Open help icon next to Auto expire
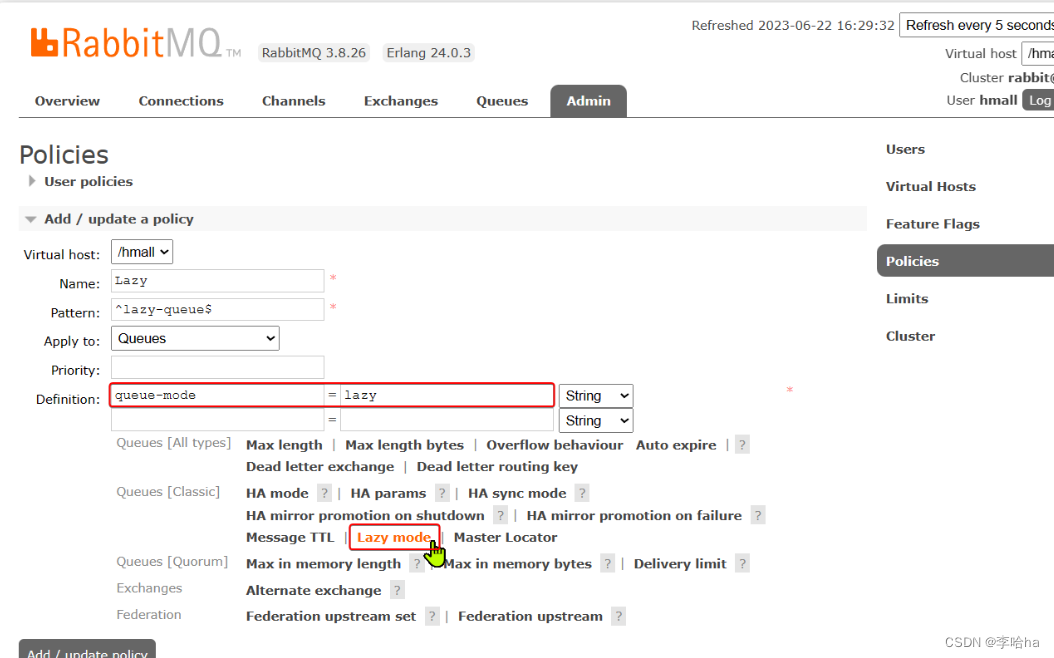The width and height of the screenshot is (1054, 658). pos(742,445)
